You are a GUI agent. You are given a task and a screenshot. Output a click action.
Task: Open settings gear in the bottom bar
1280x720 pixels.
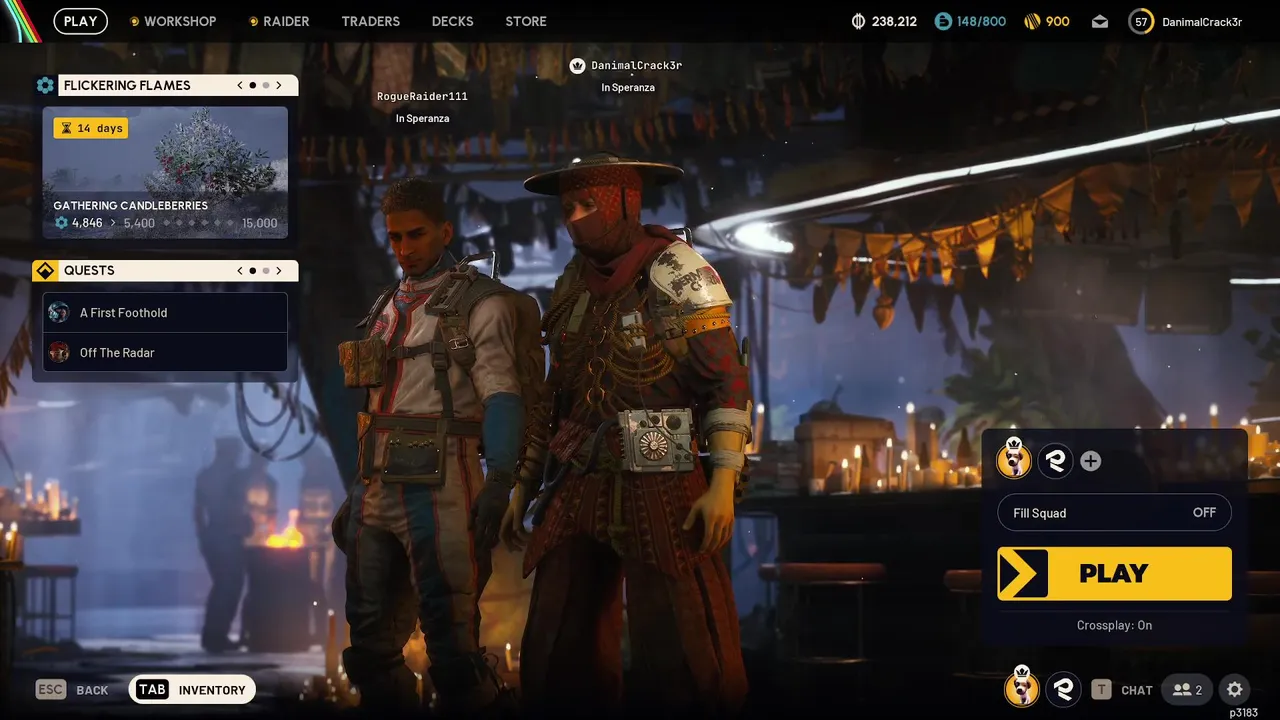pyautogui.click(x=1235, y=689)
